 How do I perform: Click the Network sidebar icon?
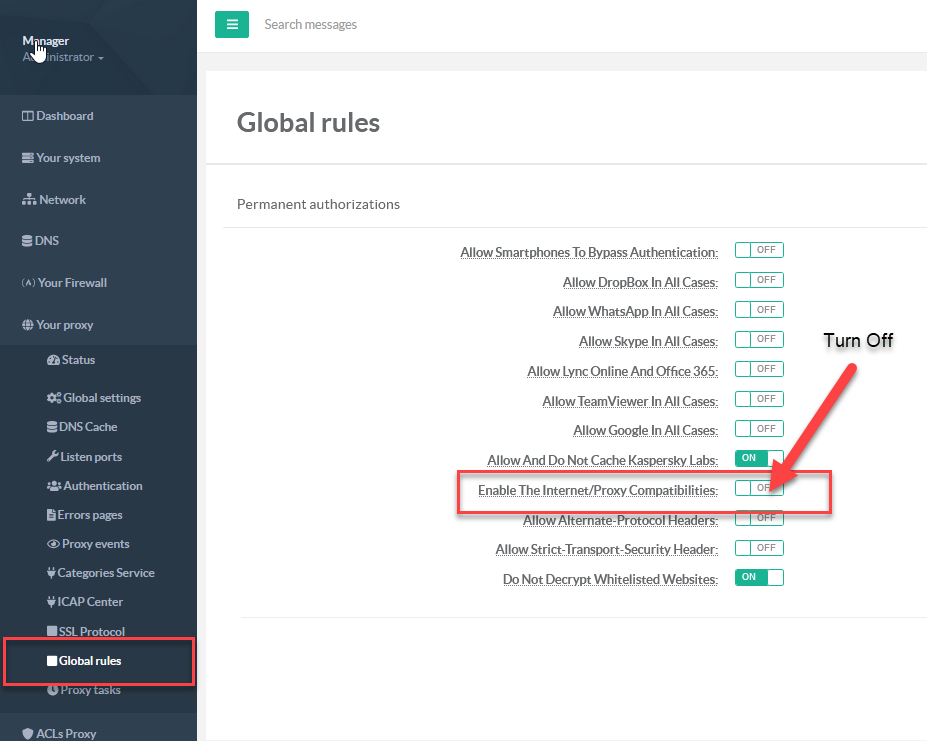(29, 200)
